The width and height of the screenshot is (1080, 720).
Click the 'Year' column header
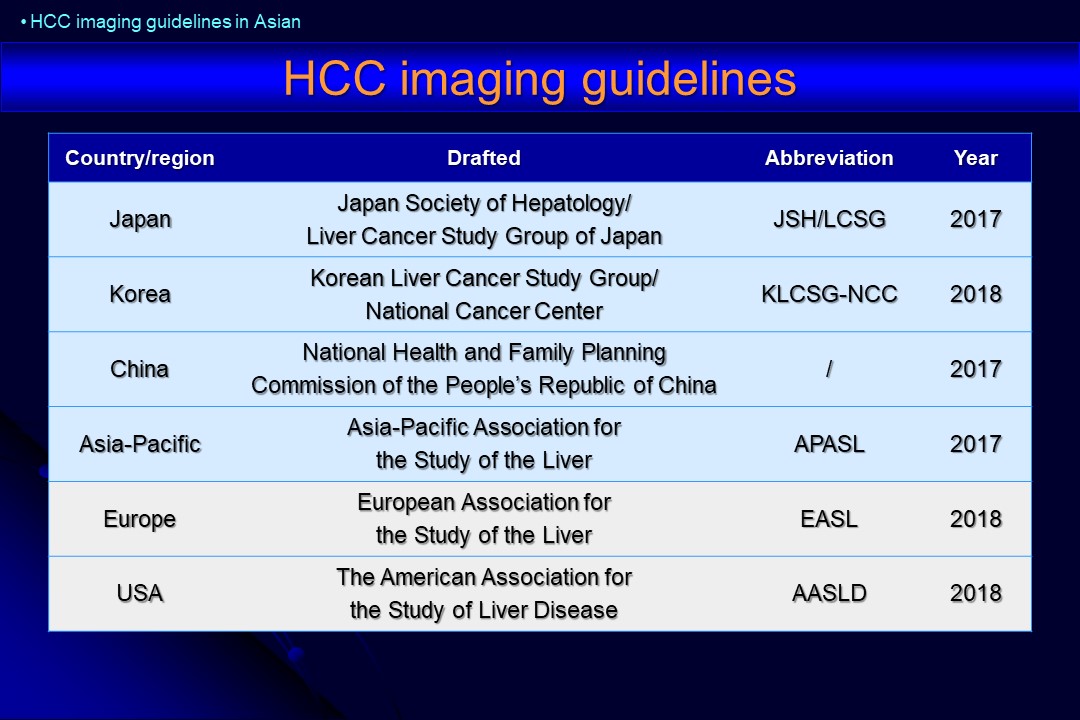975,158
